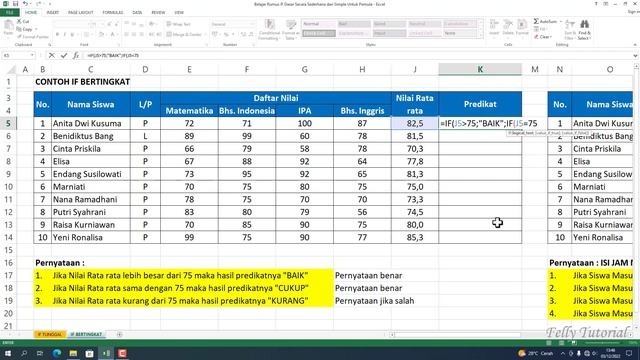Switch to the DATA ribbon tab
The image size is (640, 360).
[137, 13]
